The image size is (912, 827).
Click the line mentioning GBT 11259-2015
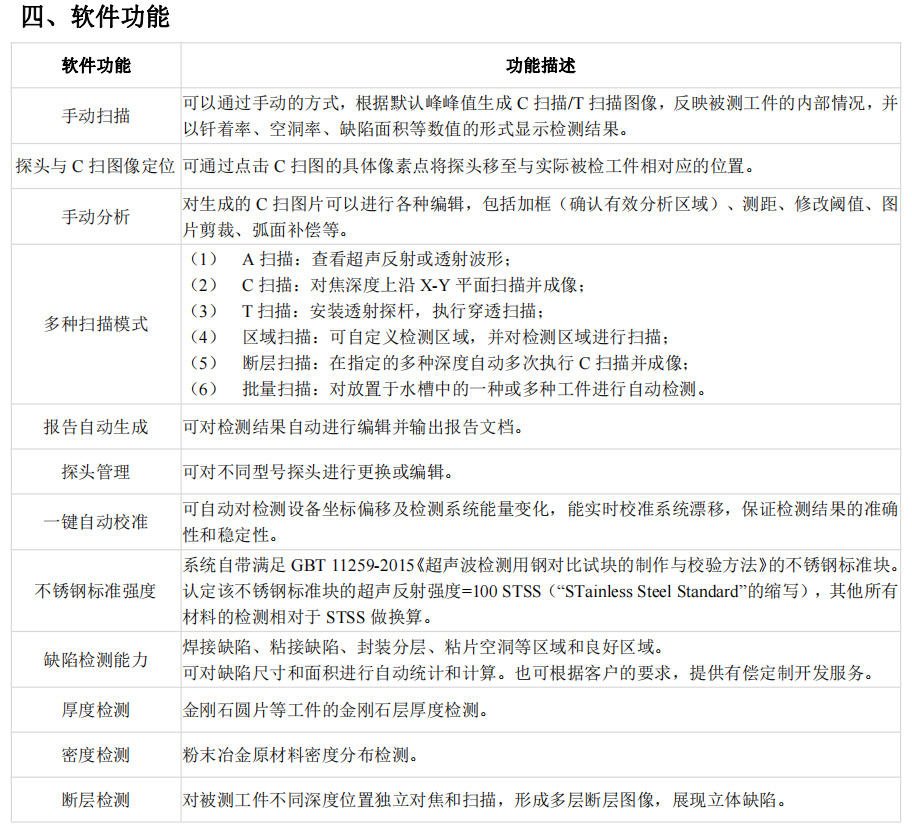click(541, 565)
